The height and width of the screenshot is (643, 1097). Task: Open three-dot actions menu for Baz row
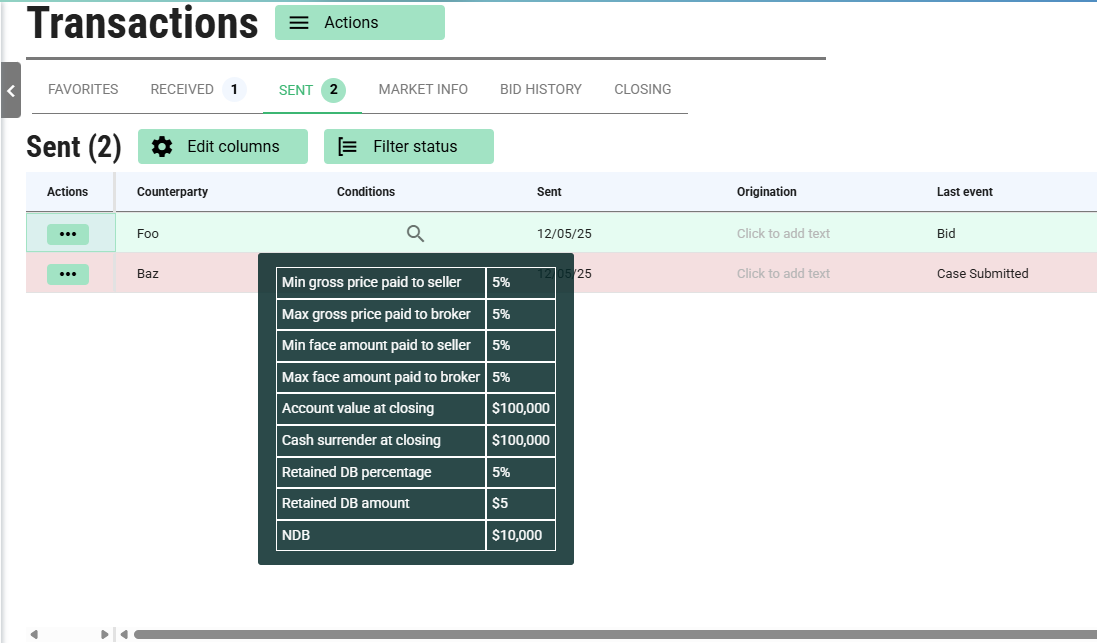pos(68,274)
